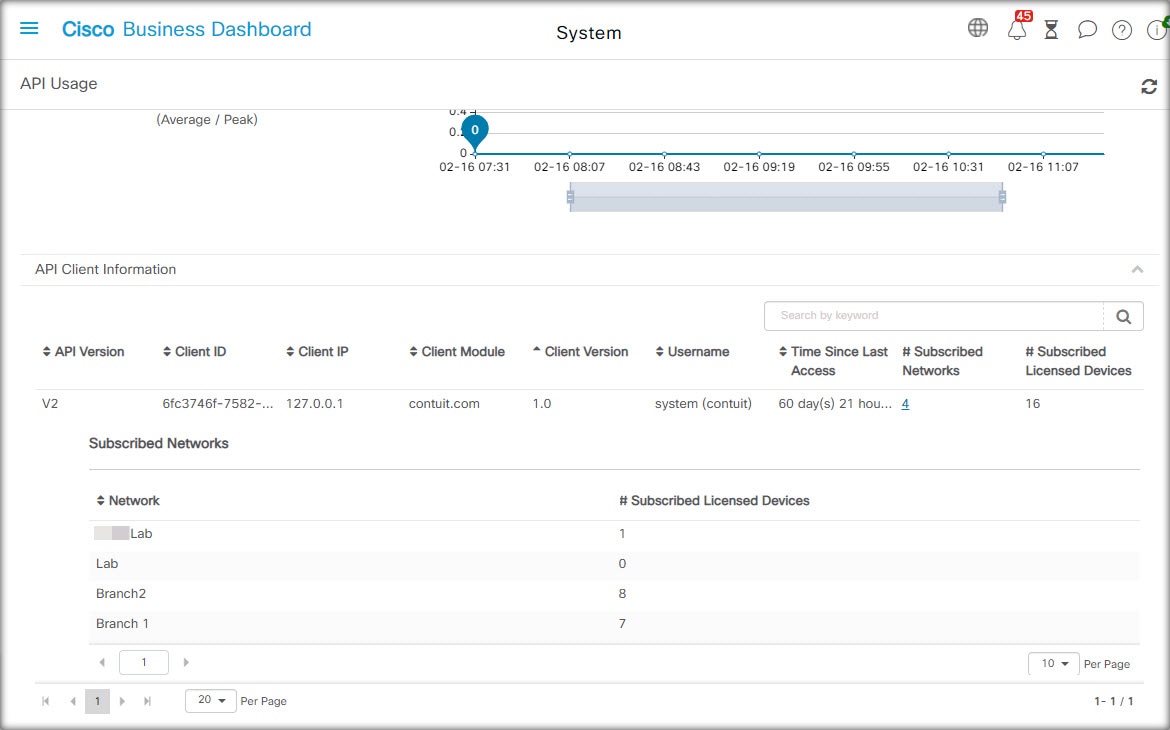Open the chat feedback bubble icon
1170x730 pixels.
(x=1087, y=30)
